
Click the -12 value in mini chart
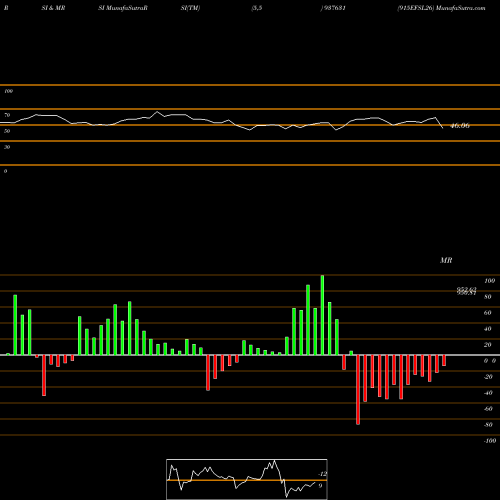pos(322,474)
